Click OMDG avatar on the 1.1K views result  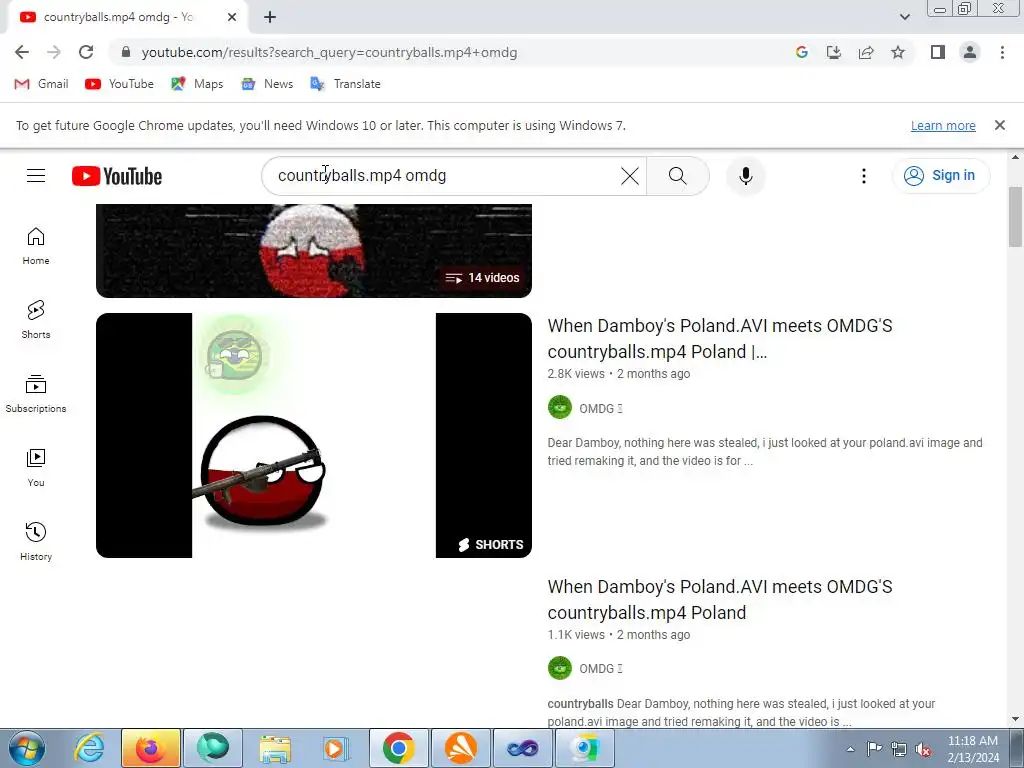pos(560,668)
